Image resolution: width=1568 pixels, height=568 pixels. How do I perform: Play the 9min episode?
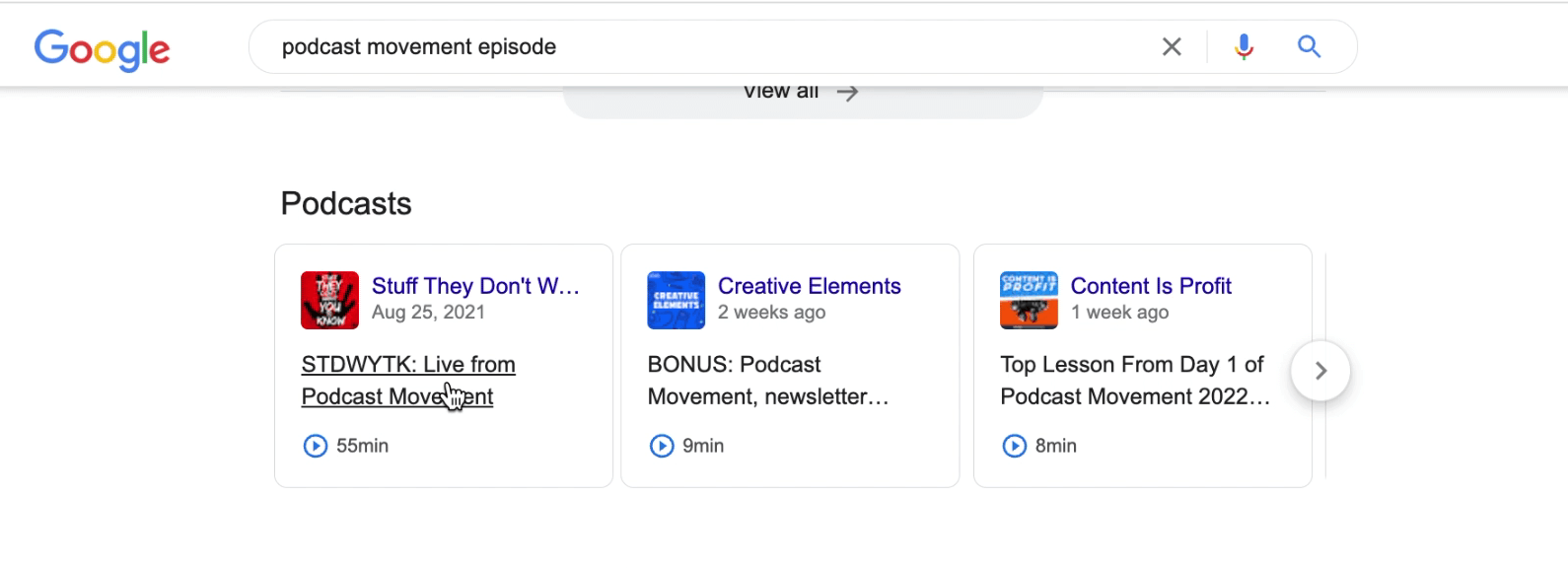coord(662,446)
